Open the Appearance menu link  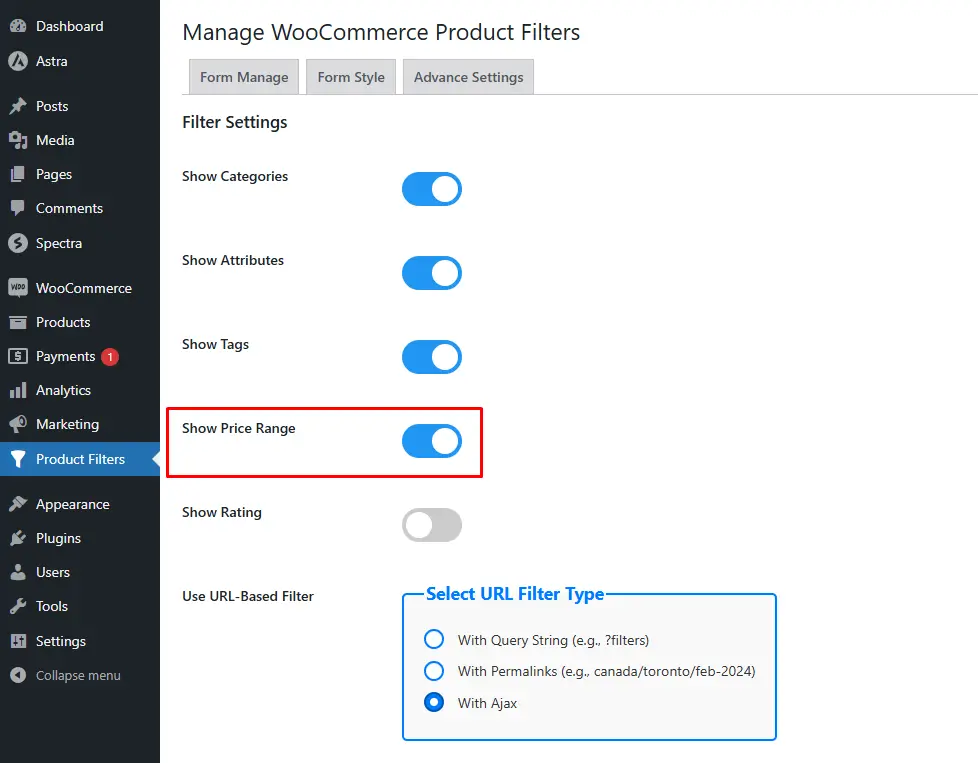pos(72,504)
